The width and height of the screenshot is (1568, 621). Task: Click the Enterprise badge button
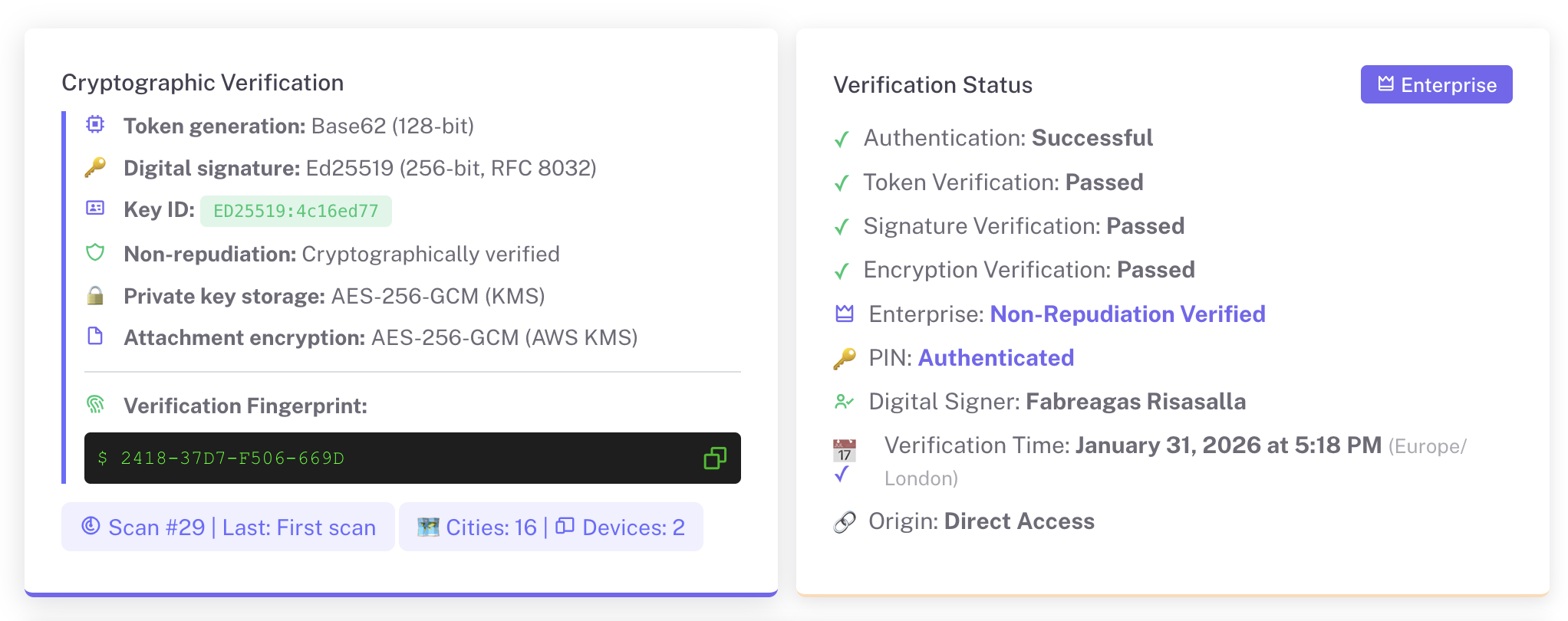(x=1435, y=84)
